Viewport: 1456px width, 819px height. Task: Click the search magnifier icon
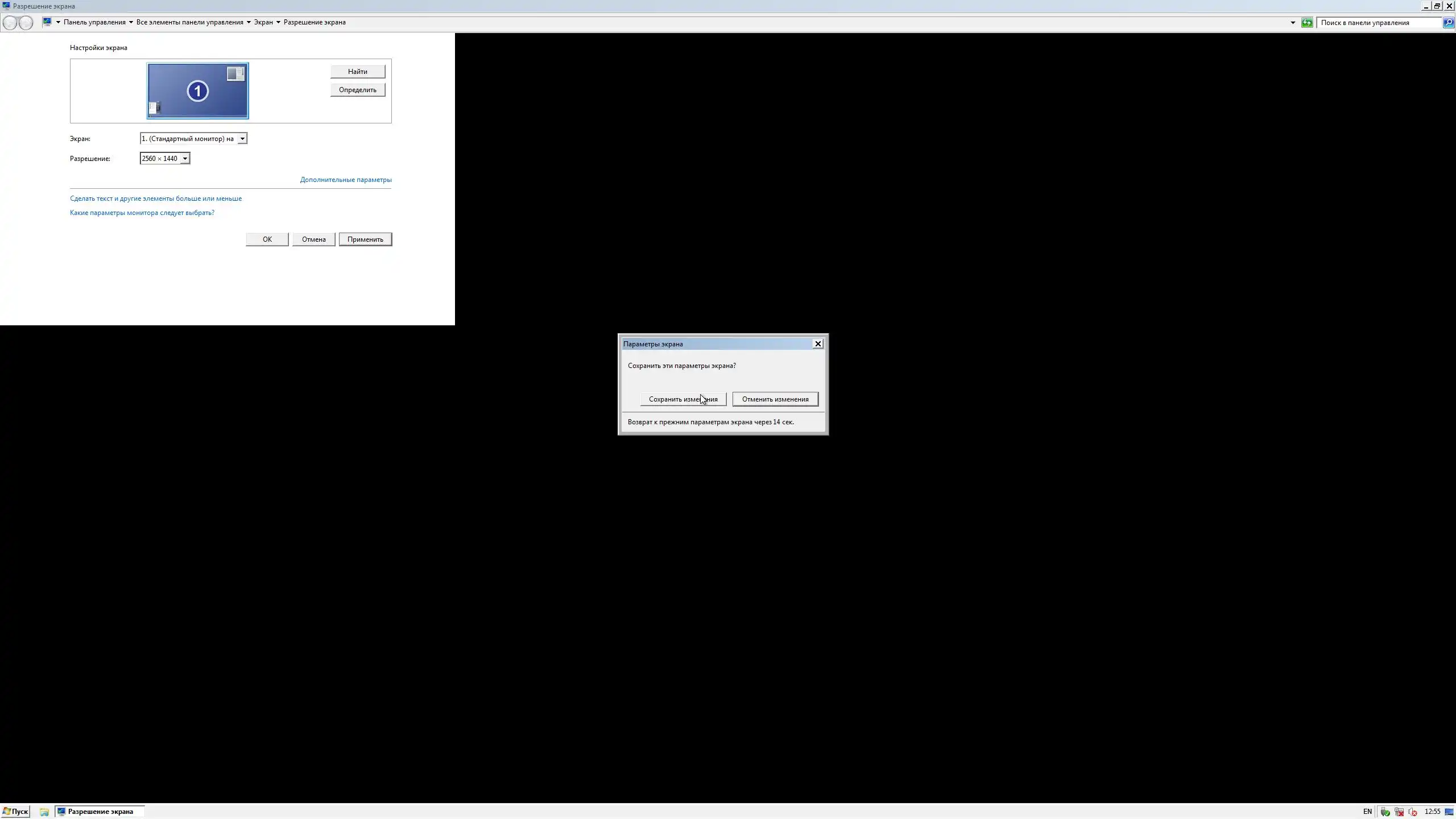tap(1448, 23)
